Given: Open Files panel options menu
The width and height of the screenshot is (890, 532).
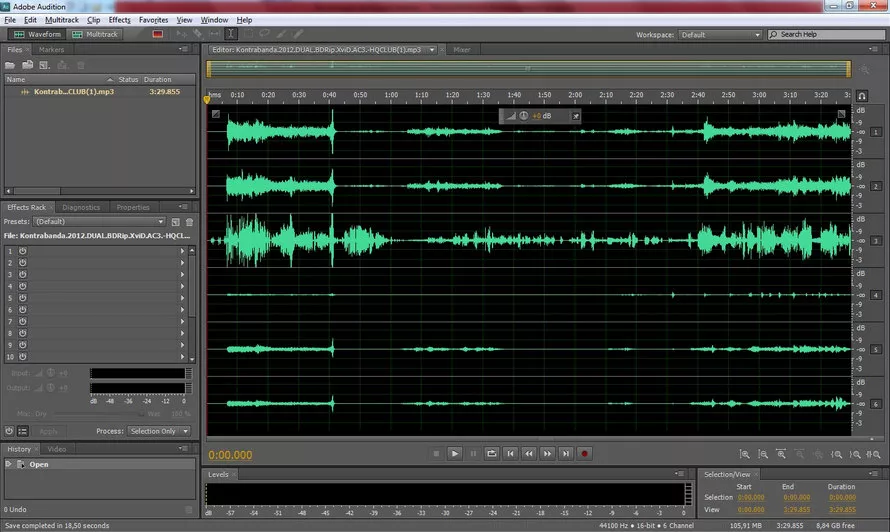Looking at the screenshot, I should coord(183,49).
